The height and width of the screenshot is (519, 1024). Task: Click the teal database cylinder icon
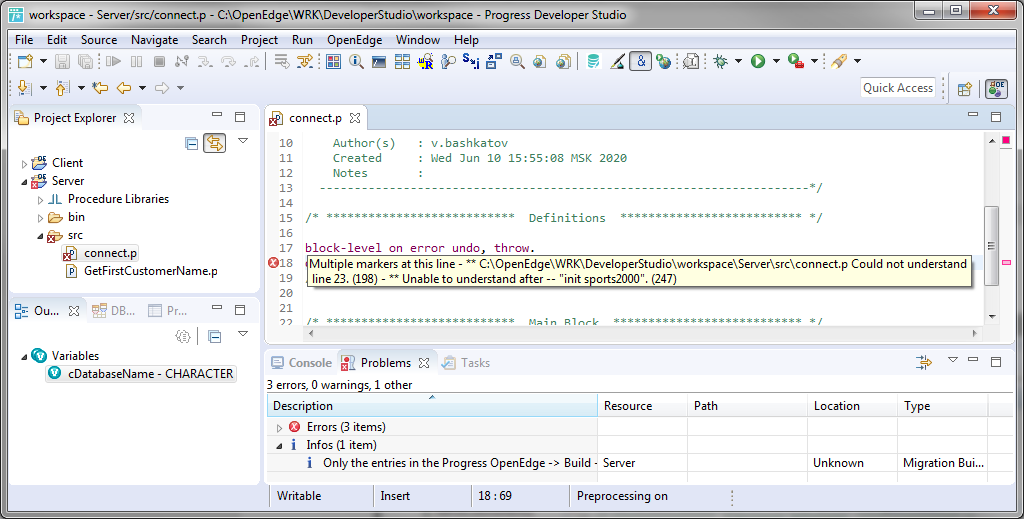(593, 61)
